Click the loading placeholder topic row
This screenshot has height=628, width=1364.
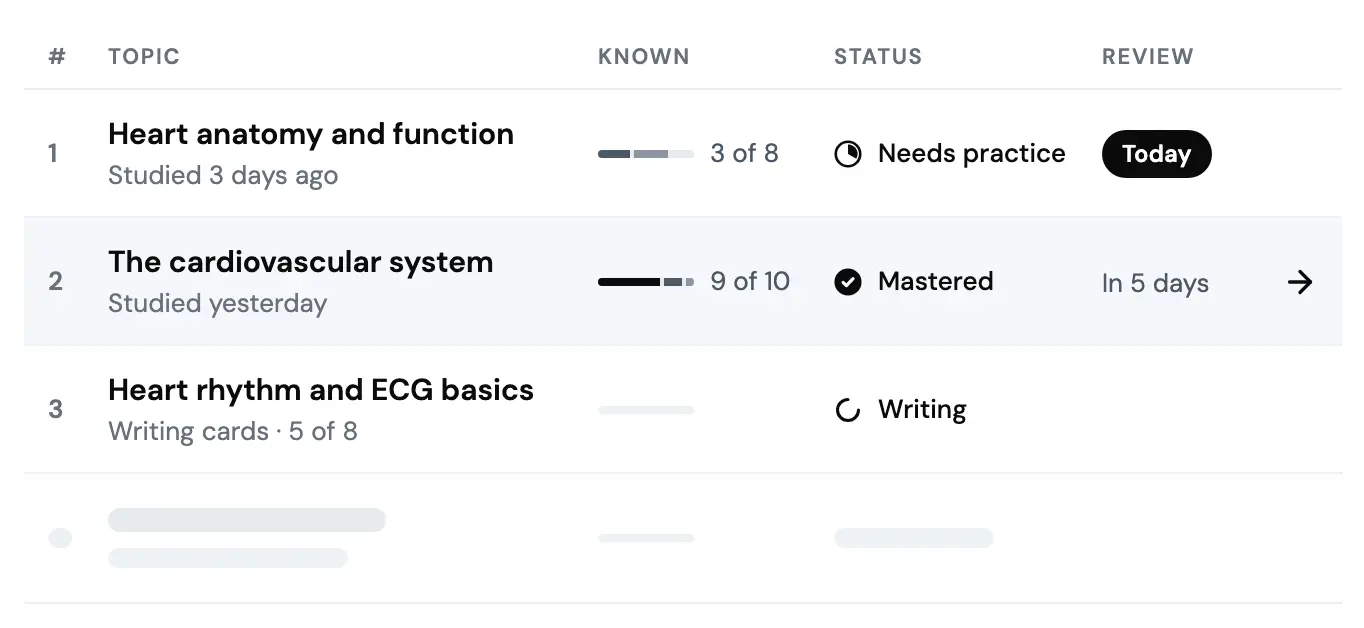[x=683, y=538]
